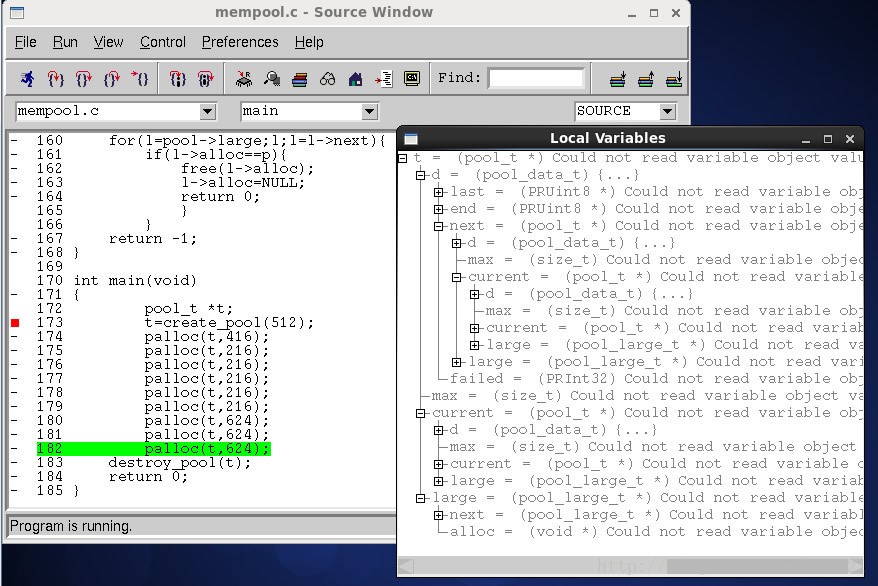Click line 170 int main(void)
Viewport: 878px width, 586px height.
click(x=135, y=280)
